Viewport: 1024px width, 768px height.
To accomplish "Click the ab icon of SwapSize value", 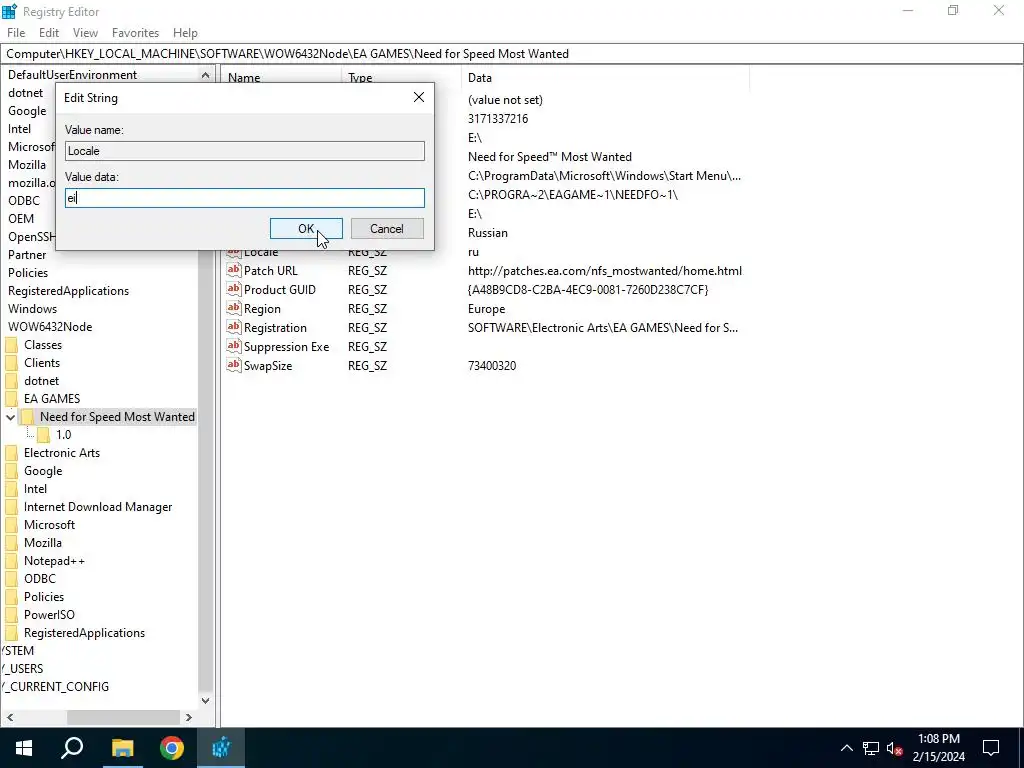I will pos(234,364).
